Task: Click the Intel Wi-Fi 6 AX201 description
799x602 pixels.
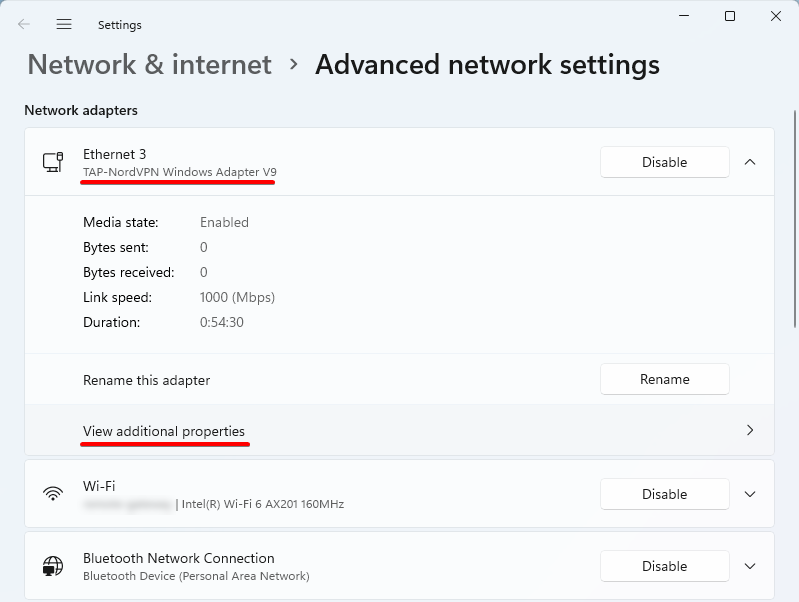Action: click(x=263, y=504)
